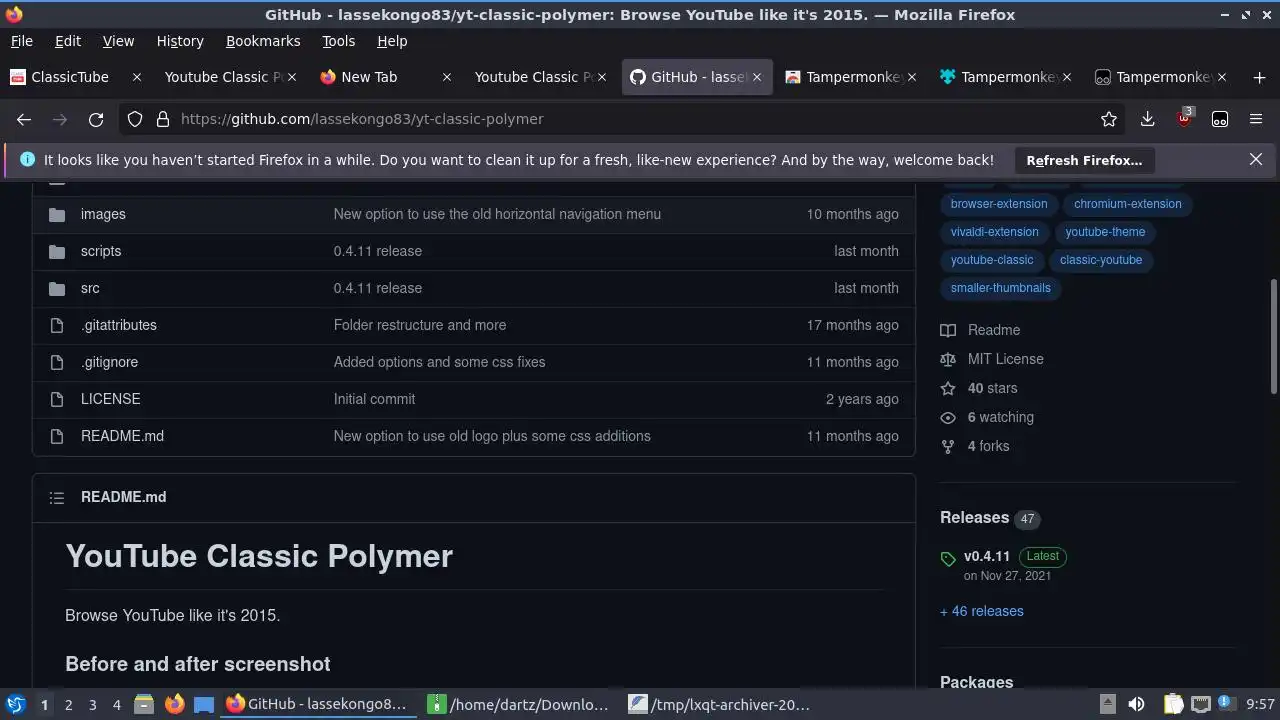Open the View menu
Image resolution: width=1280 pixels, height=720 pixels.
pos(118,41)
